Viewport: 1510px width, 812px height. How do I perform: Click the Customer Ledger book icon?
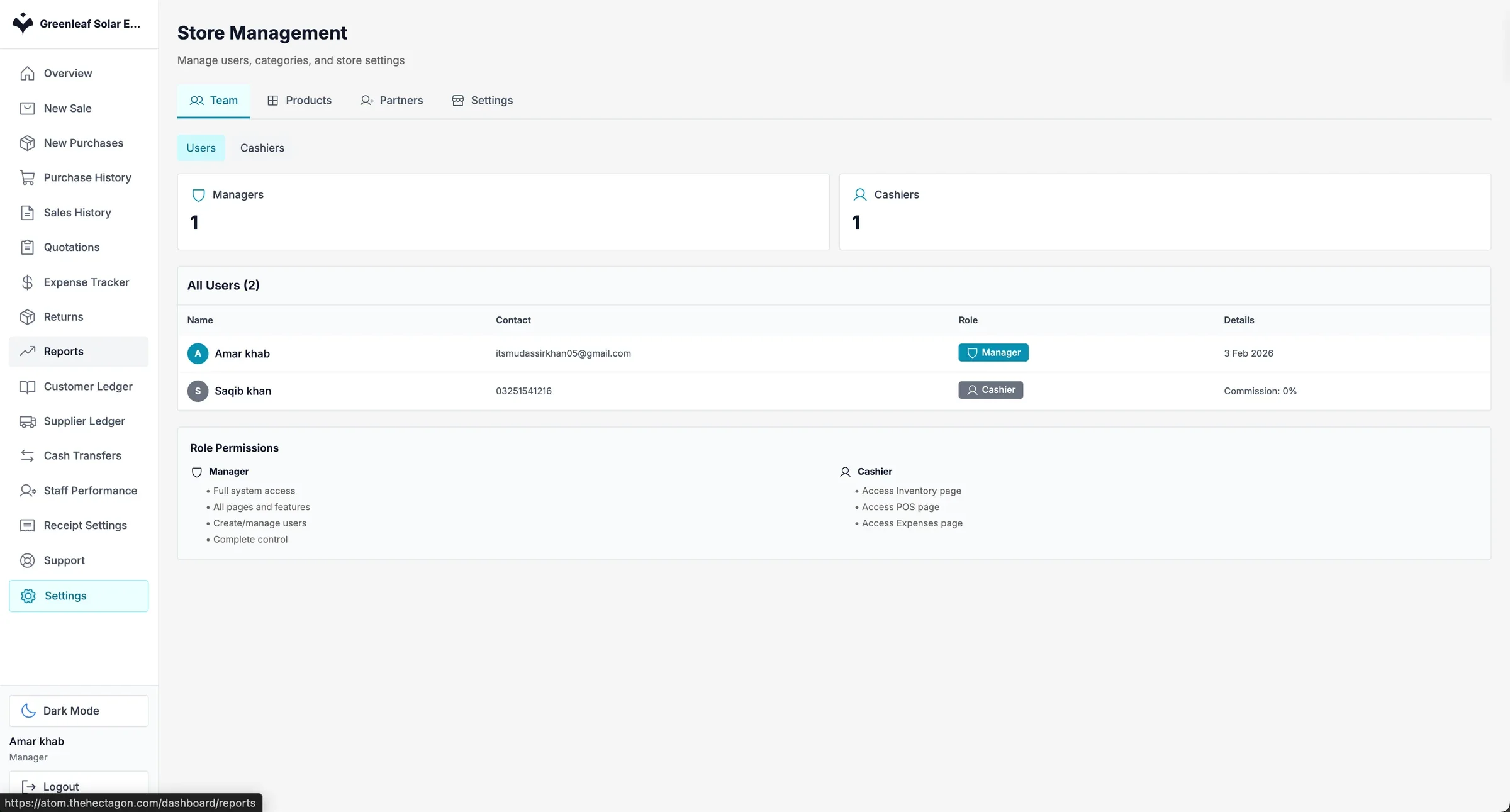(27, 387)
